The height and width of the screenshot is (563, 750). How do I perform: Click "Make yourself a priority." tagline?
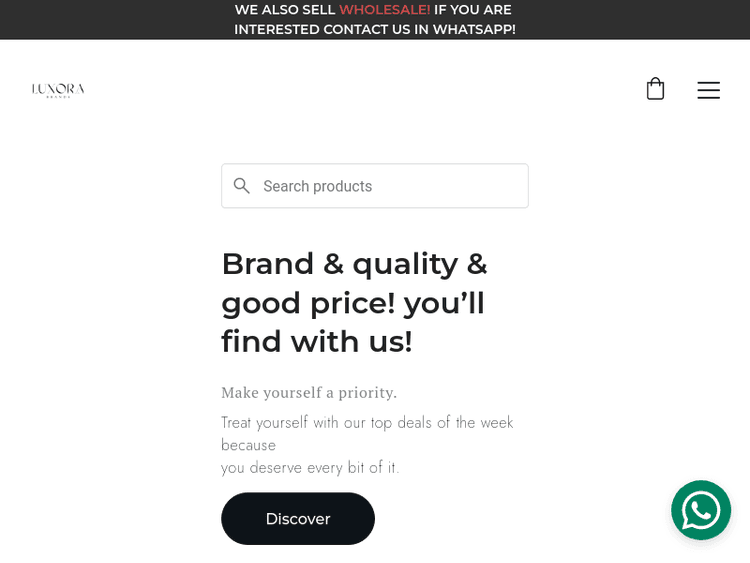pos(309,393)
